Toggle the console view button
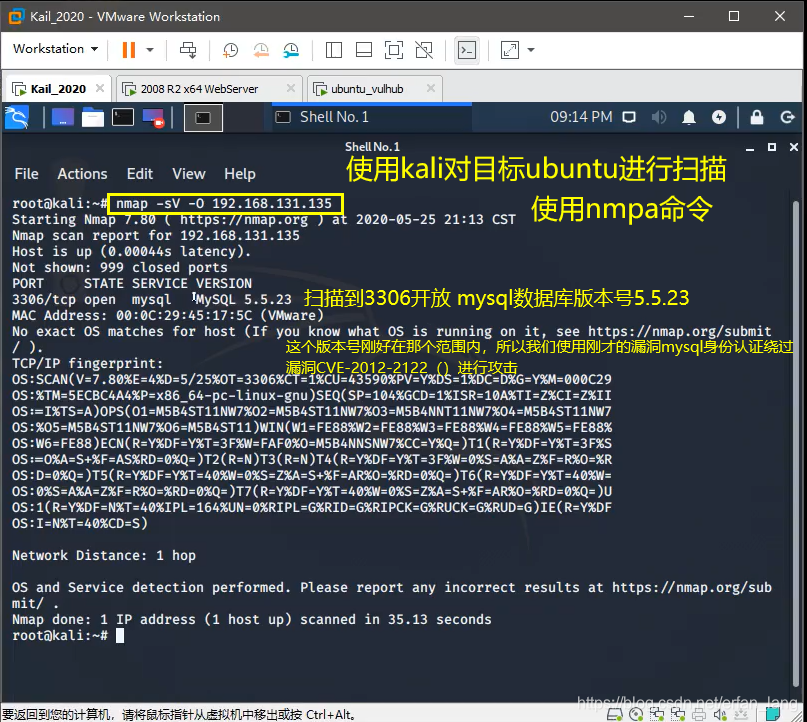807x722 pixels. [x=467, y=50]
